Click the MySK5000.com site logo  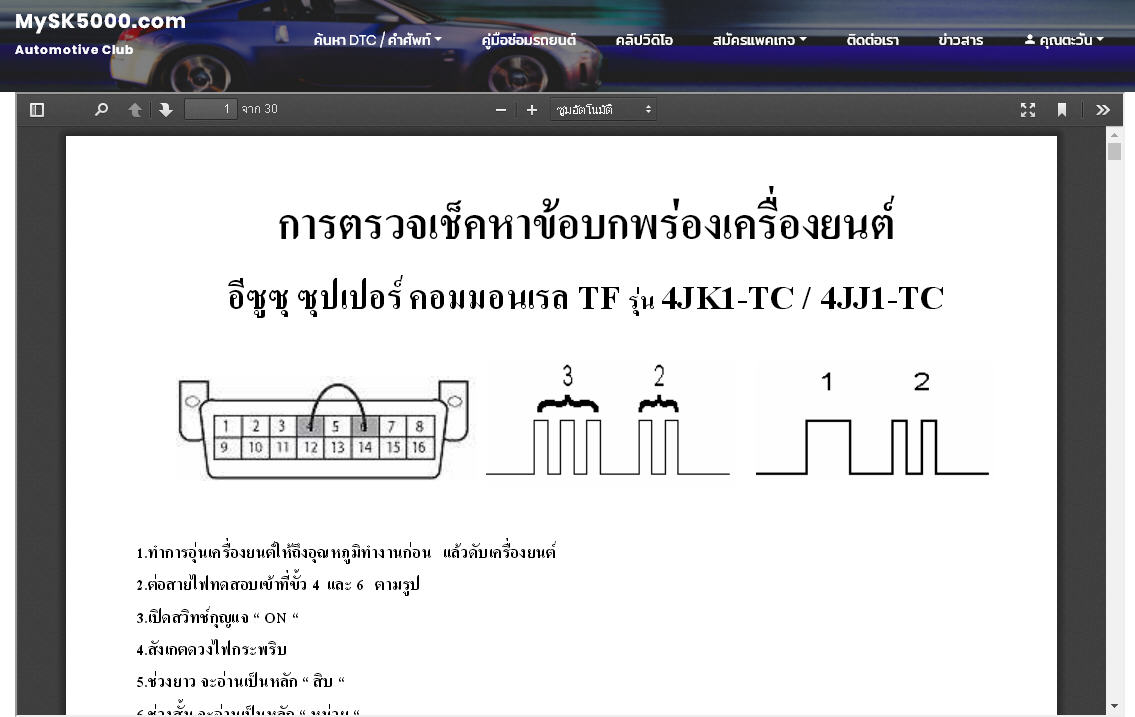pyautogui.click(x=101, y=22)
